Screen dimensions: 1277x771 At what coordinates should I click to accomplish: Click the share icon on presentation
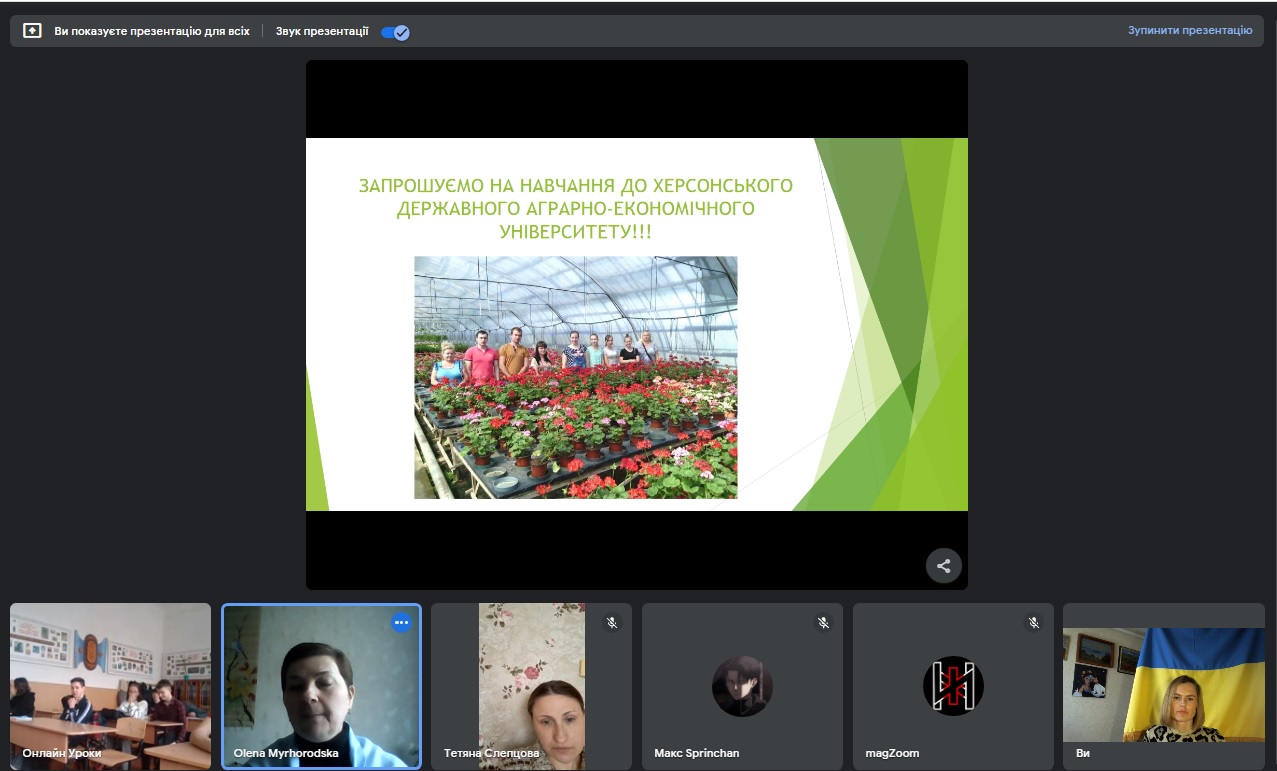click(943, 566)
